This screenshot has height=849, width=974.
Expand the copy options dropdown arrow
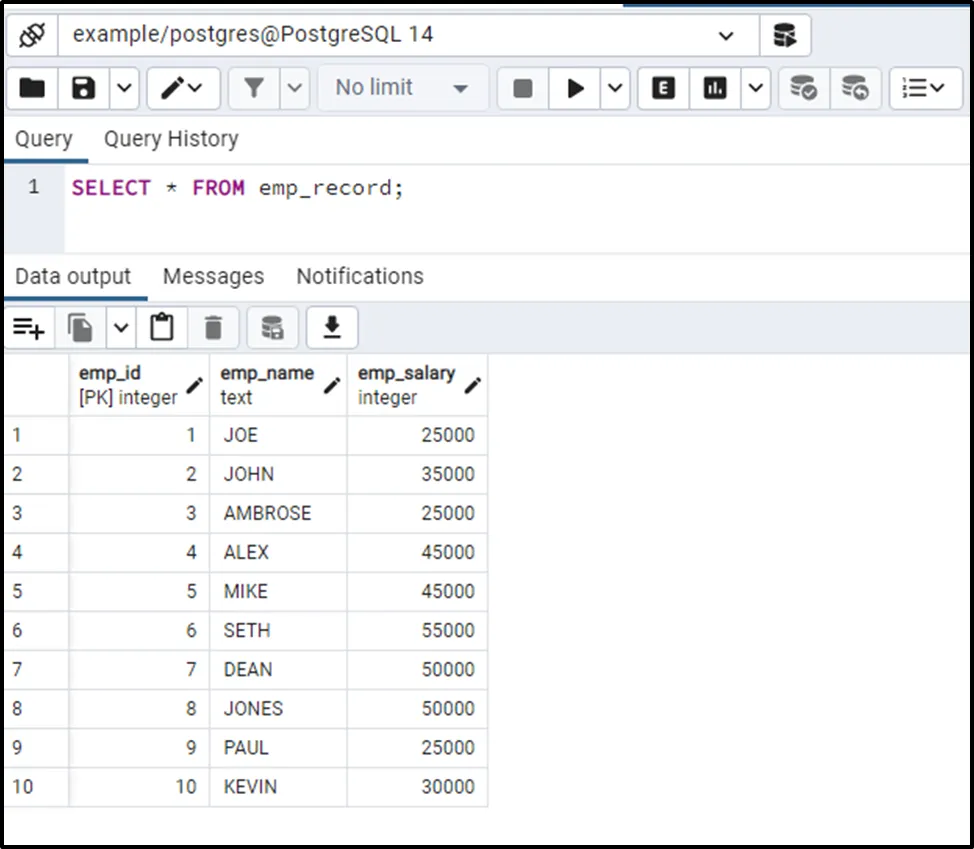121,327
